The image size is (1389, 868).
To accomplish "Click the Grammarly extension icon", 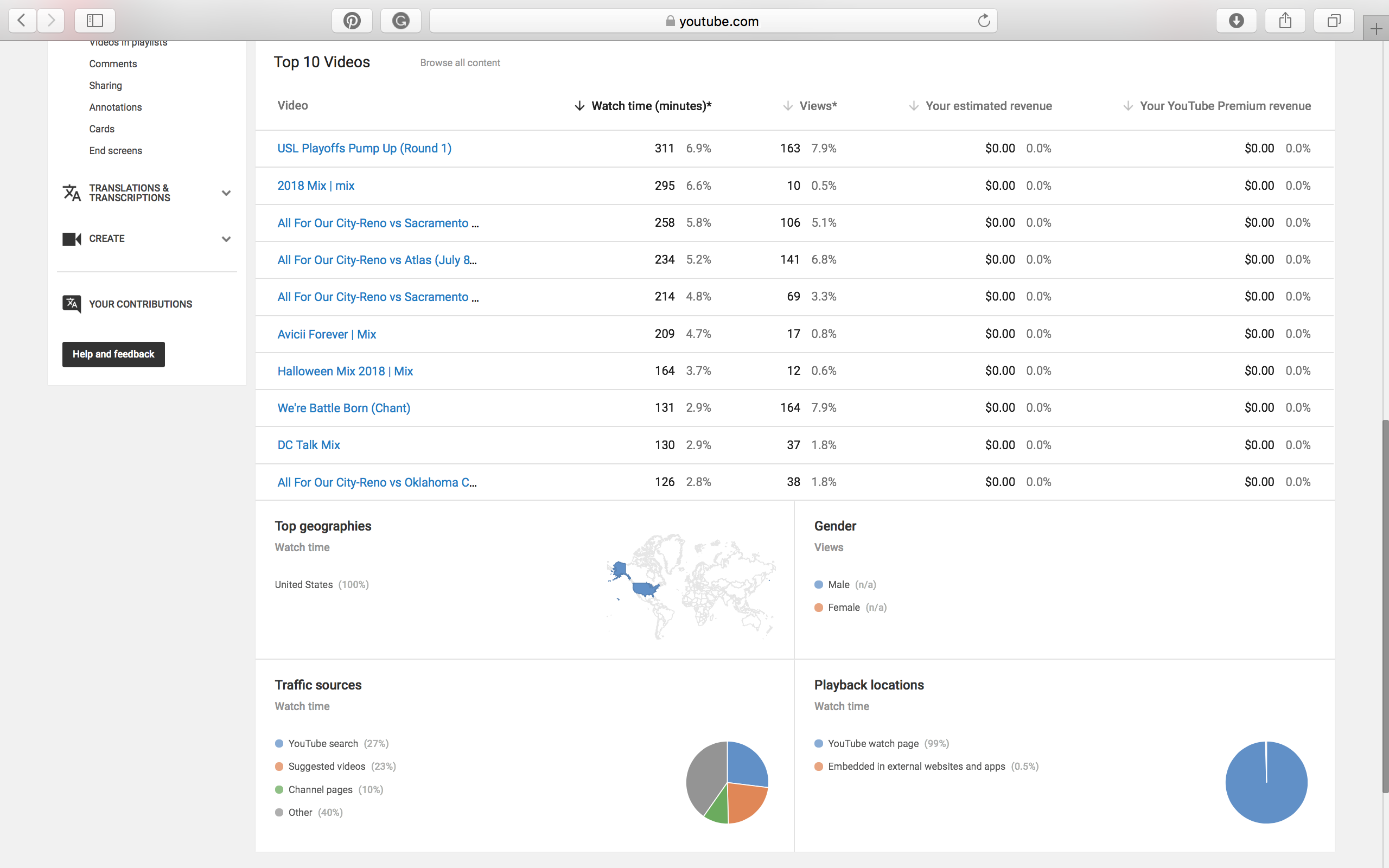I will 400,21.
